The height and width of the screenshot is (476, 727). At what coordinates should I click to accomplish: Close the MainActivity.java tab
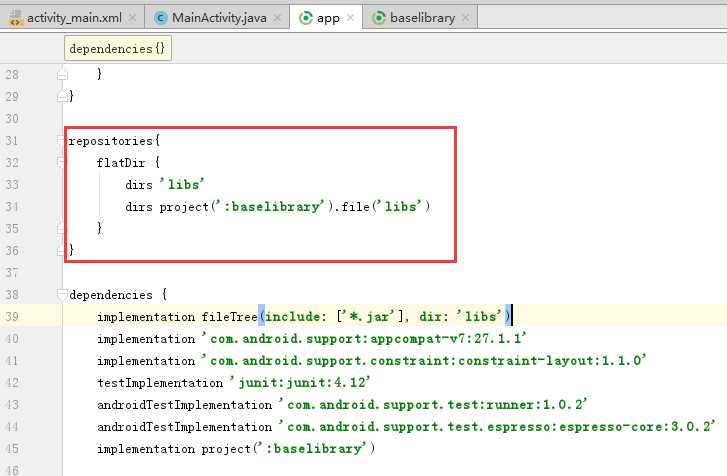tap(277, 18)
